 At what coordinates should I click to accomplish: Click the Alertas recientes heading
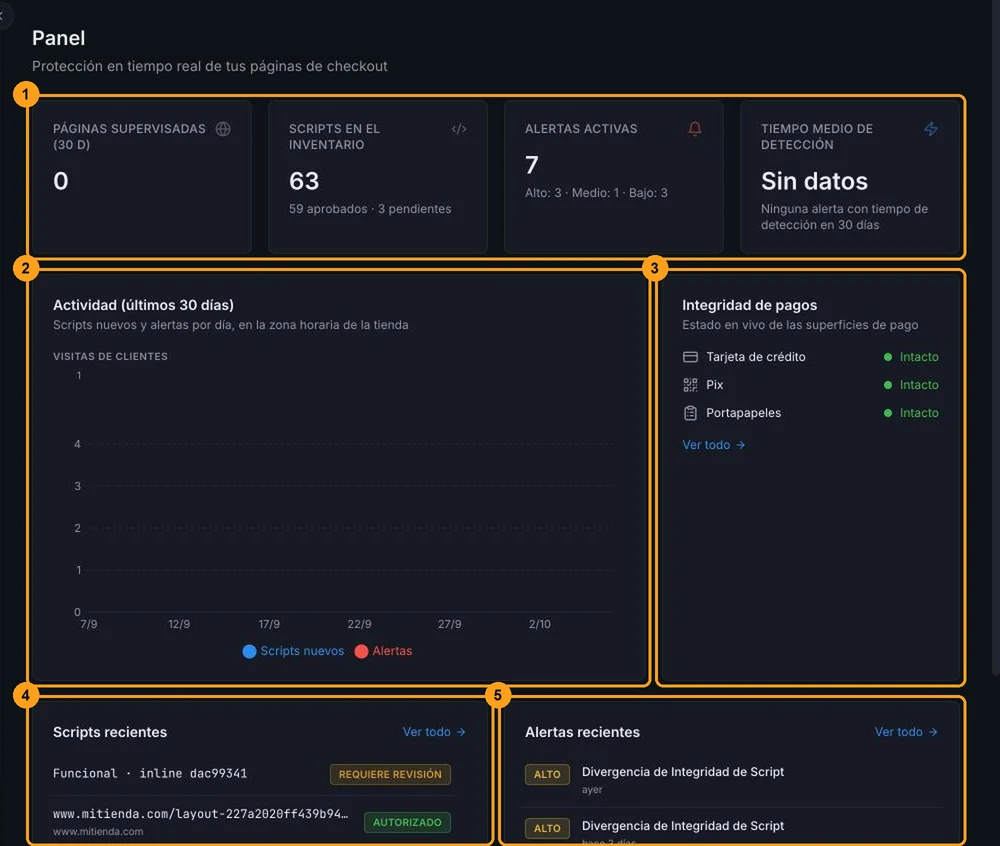pyautogui.click(x=582, y=732)
